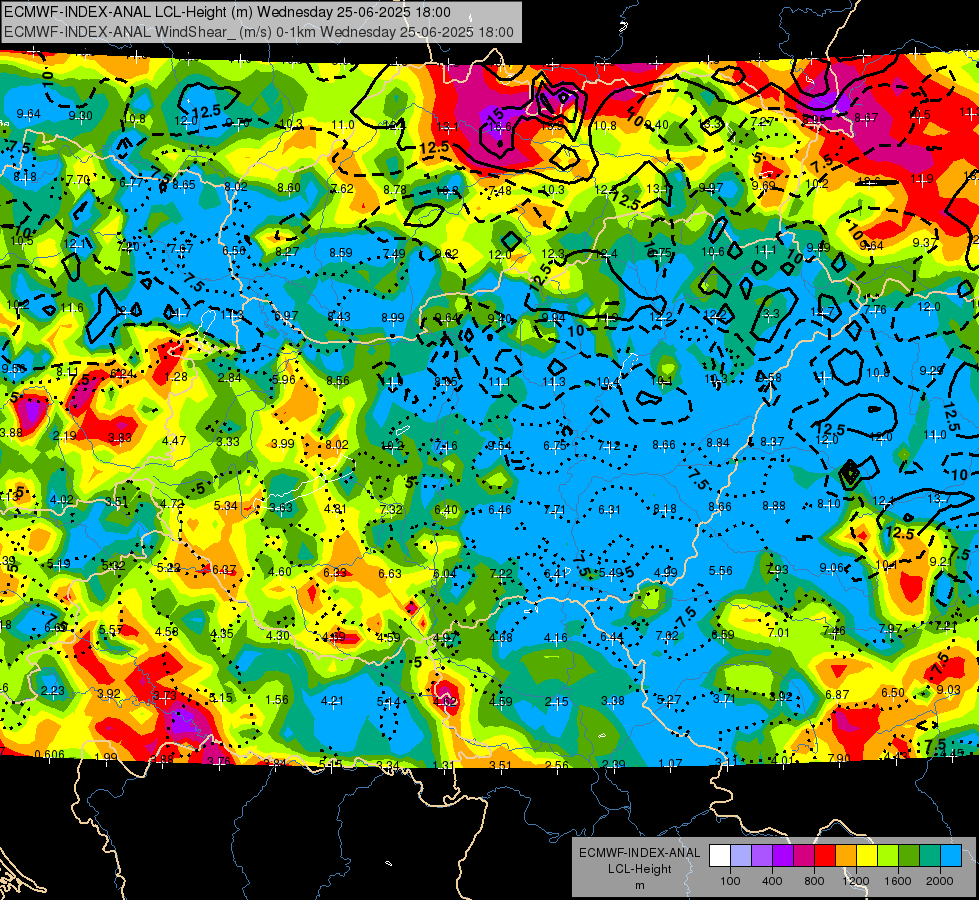Viewport: 979px width, 900px height.
Task: Click the 4.47 wind shear value
Action: tap(174, 440)
